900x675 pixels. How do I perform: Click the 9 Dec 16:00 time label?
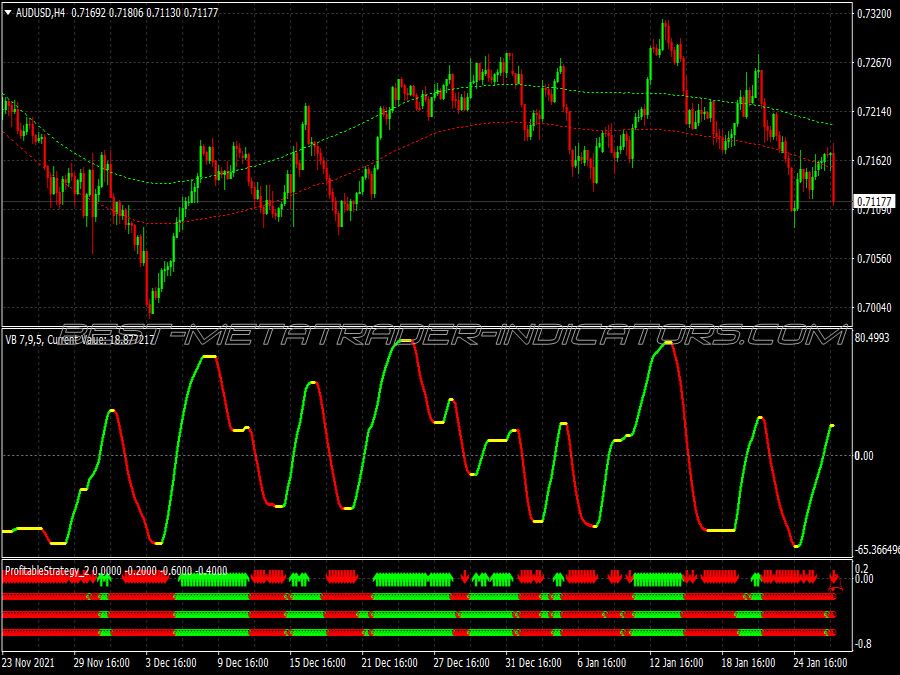pyautogui.click(x=243, y=662)
